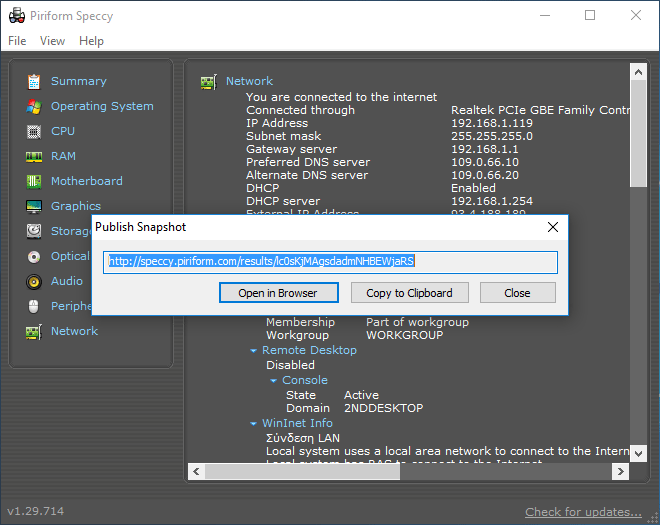The height and width of the screenshot is (525, 660).
Task: Go to Operating System section
Action: [x=102, y=106]
